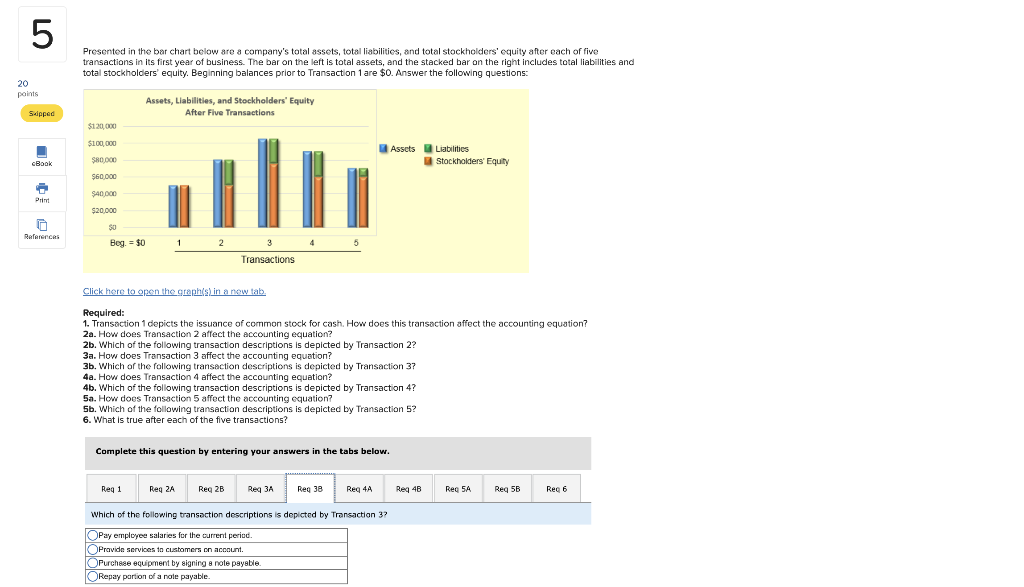Select the Req 5B tab
The image size is (1024, 587).
coord(507,488)
